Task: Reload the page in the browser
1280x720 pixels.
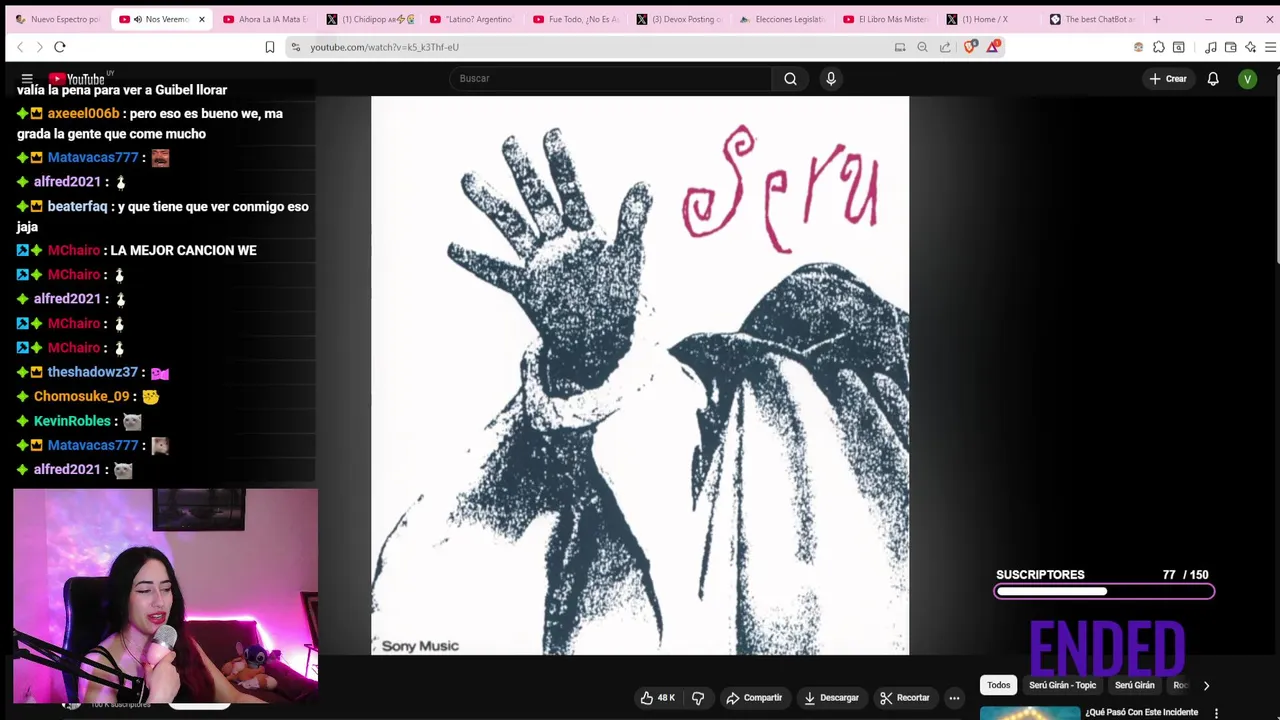Action: (60, 47)
